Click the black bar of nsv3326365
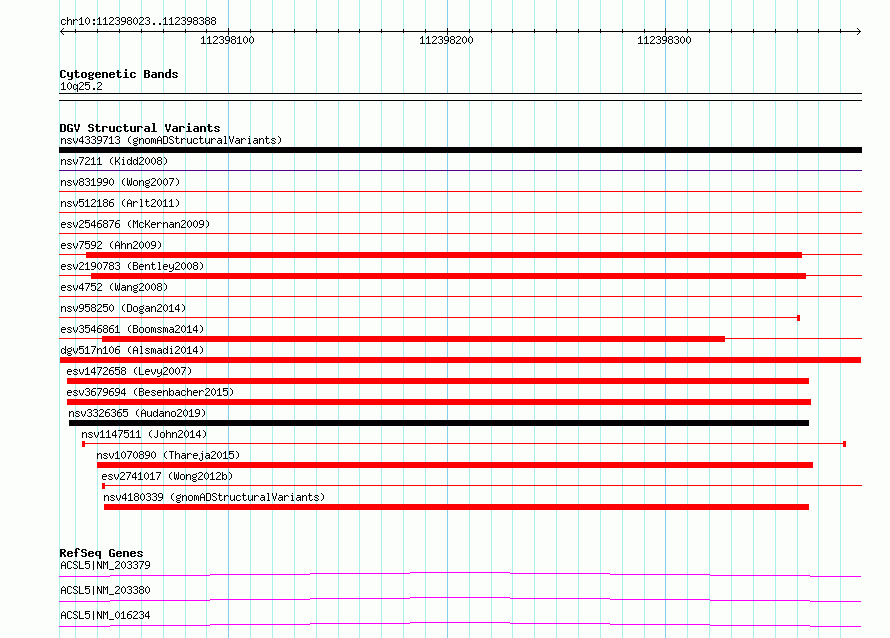The width and height of the screenshot is (890, 638). (439, 423)
